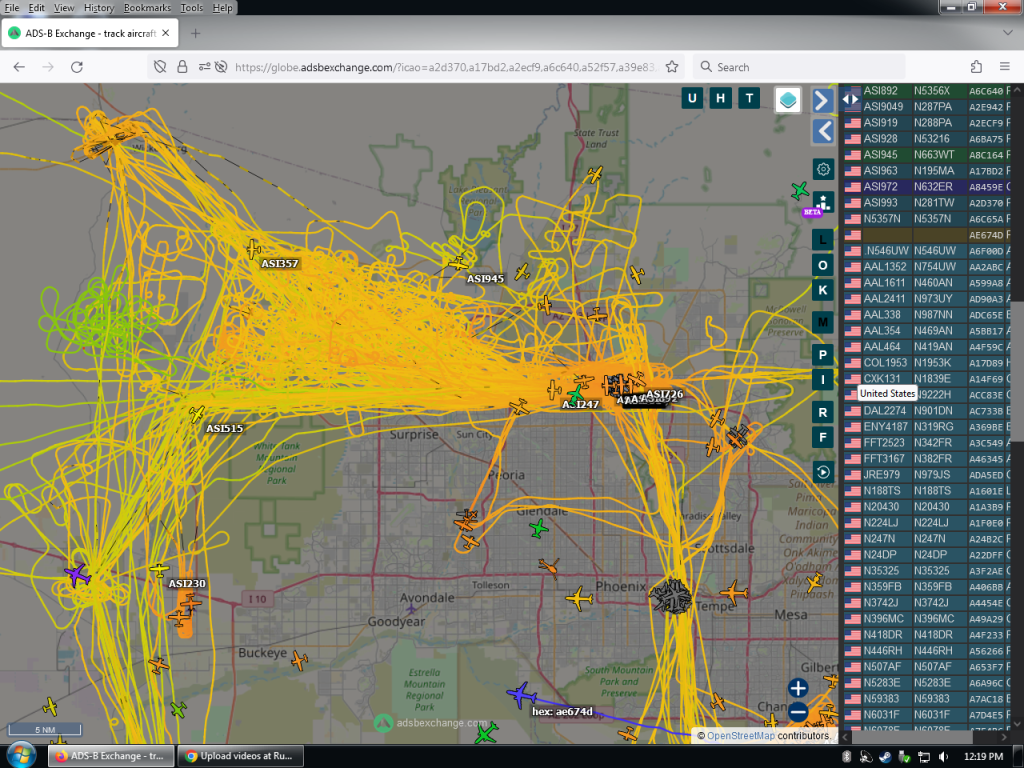Toggle the I map option
1024x768 pixels.
(x=823, y=379)
